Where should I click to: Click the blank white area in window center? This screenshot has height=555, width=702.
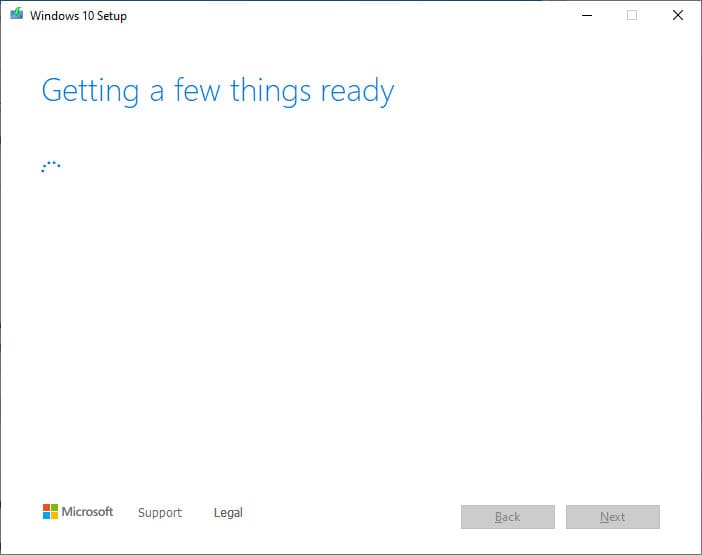click(350, 320)
